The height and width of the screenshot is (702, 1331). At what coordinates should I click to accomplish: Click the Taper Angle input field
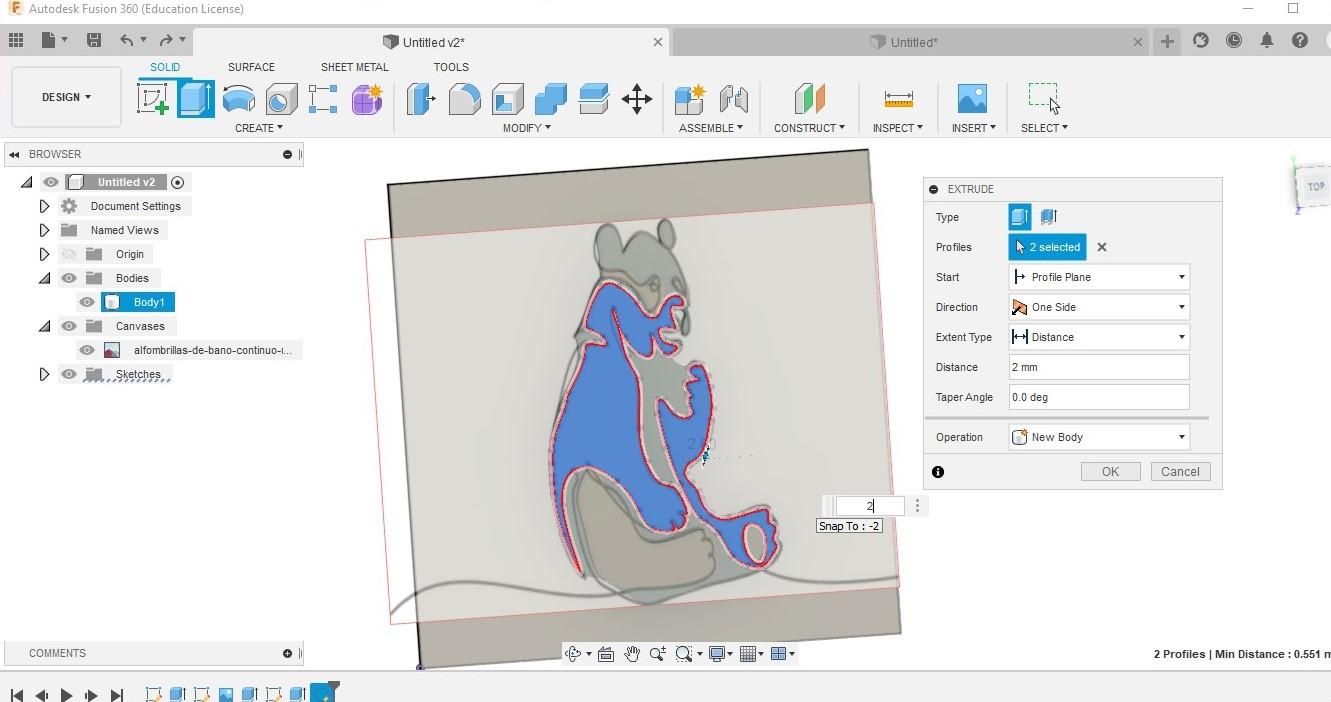click(x=1099, y=397)
